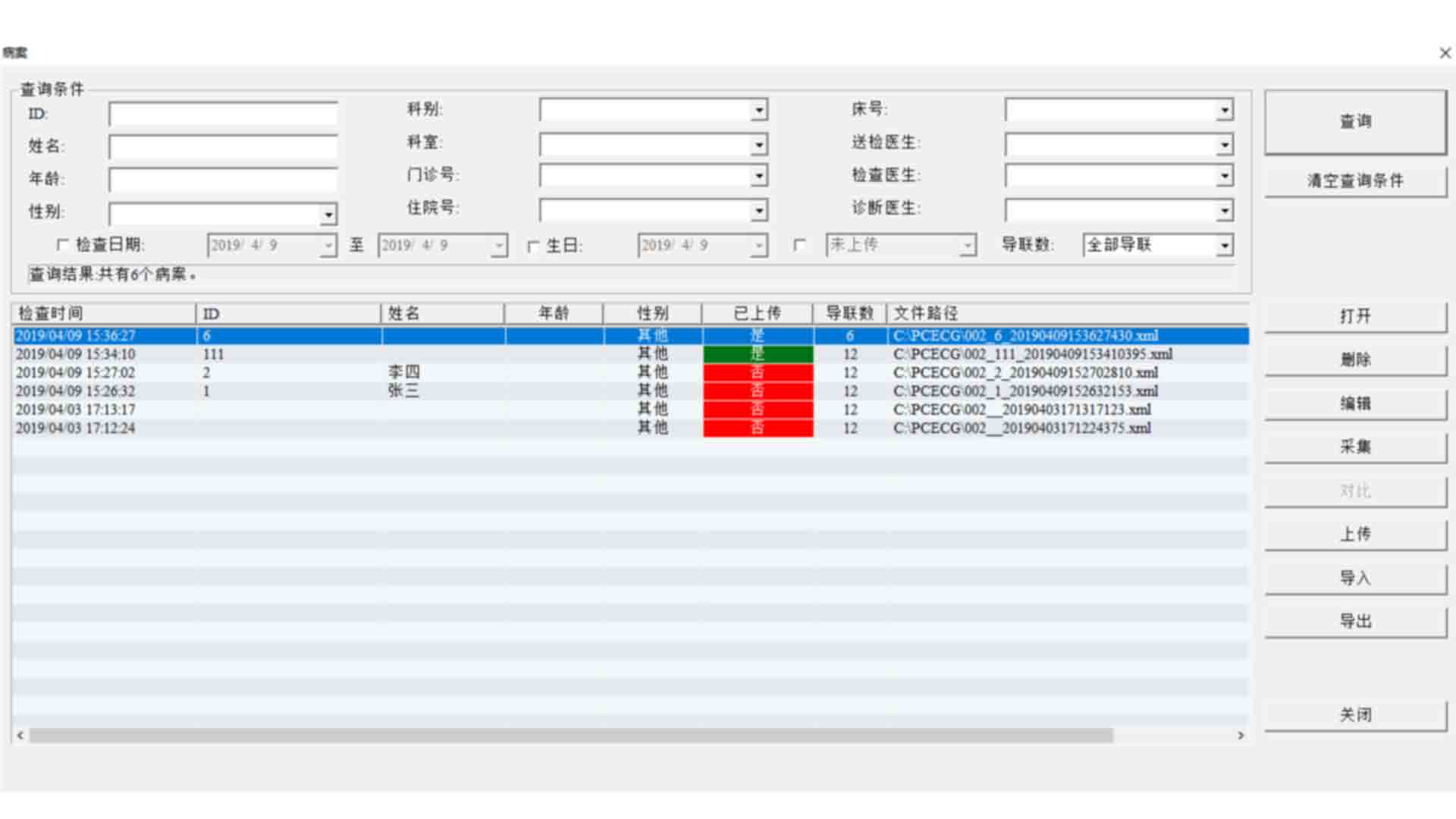The height and width of the screenshot is (819, 1456).
Task: Open the 床号 dropdown
Action: 1225,111
